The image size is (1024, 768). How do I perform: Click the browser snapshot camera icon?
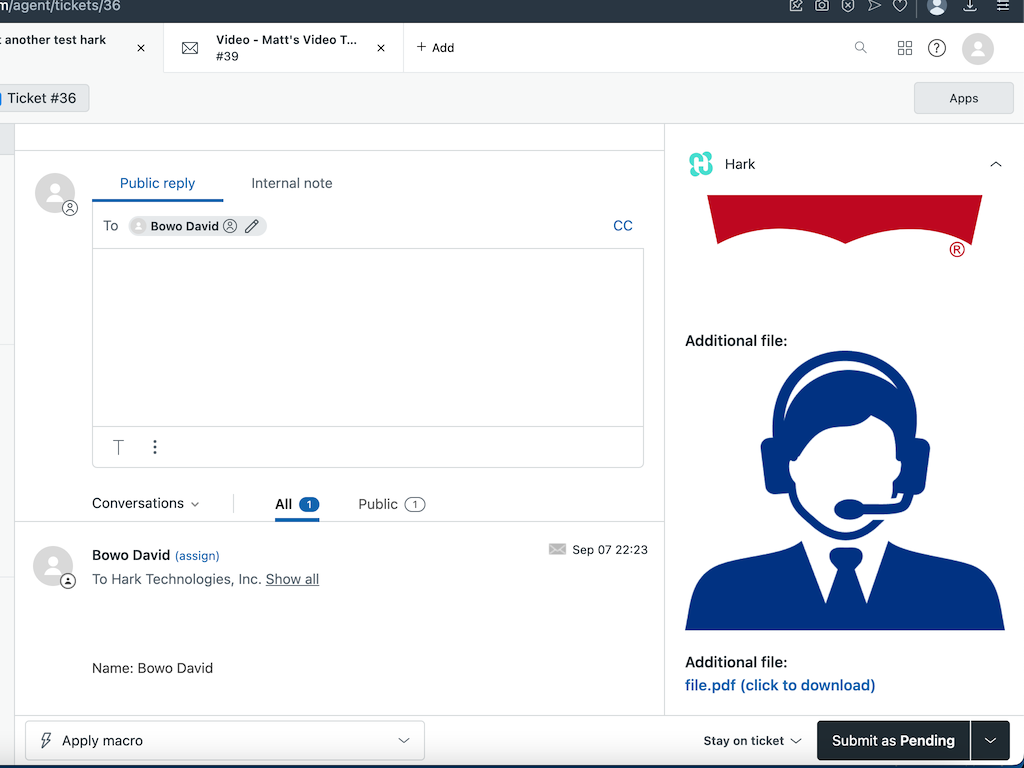click(822, 6)
